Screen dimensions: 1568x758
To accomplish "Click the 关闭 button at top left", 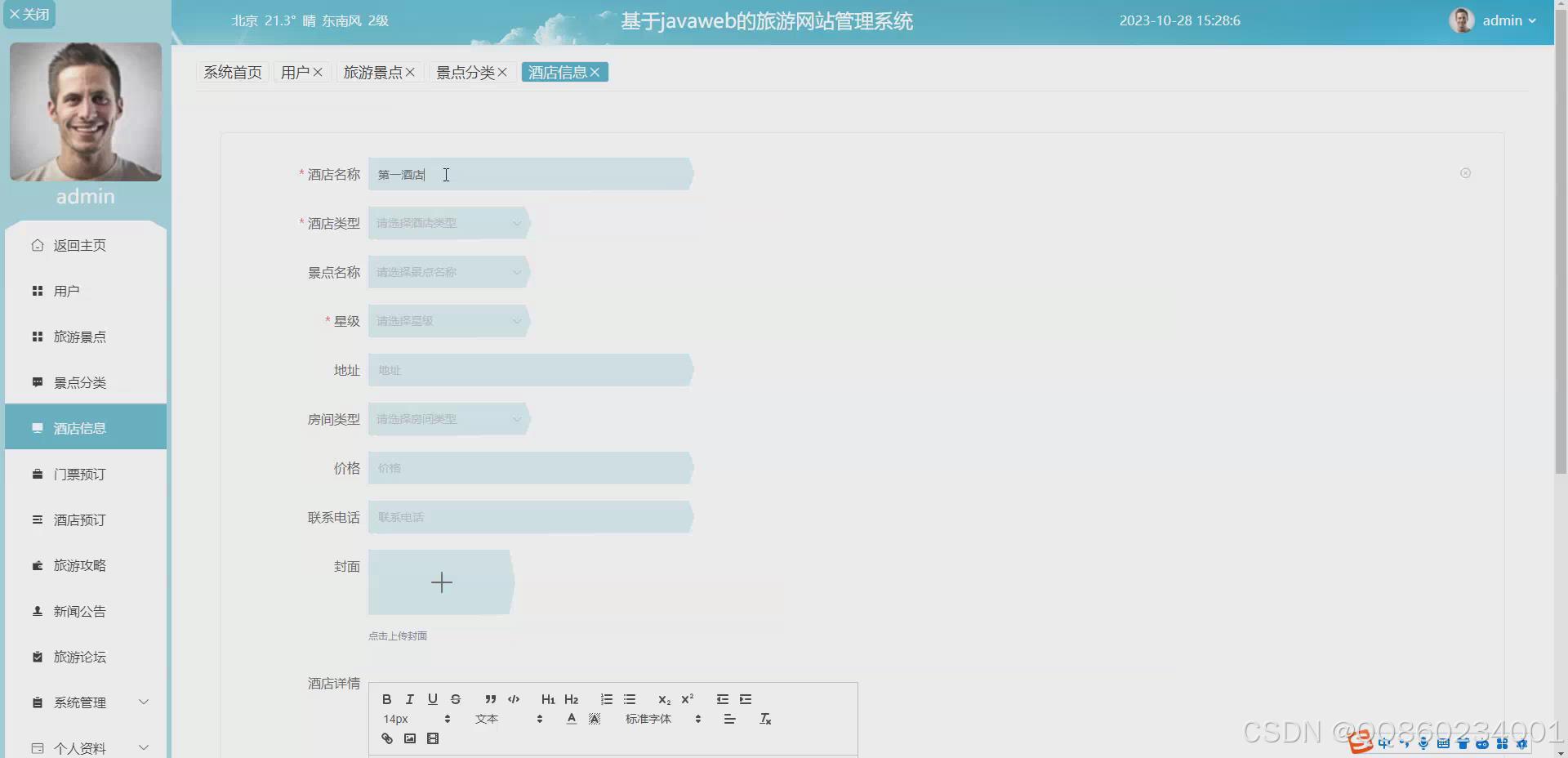I will pos(29,14).
